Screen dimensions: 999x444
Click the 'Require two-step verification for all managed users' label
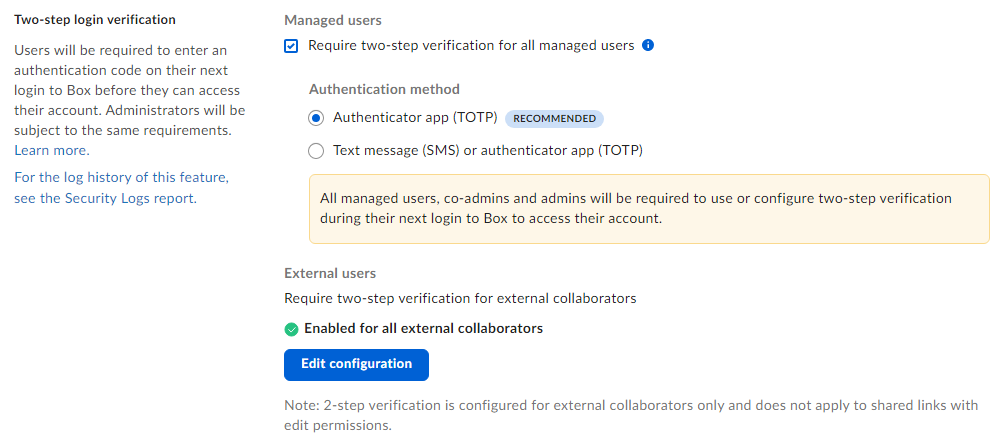click(x=471, y=46)
